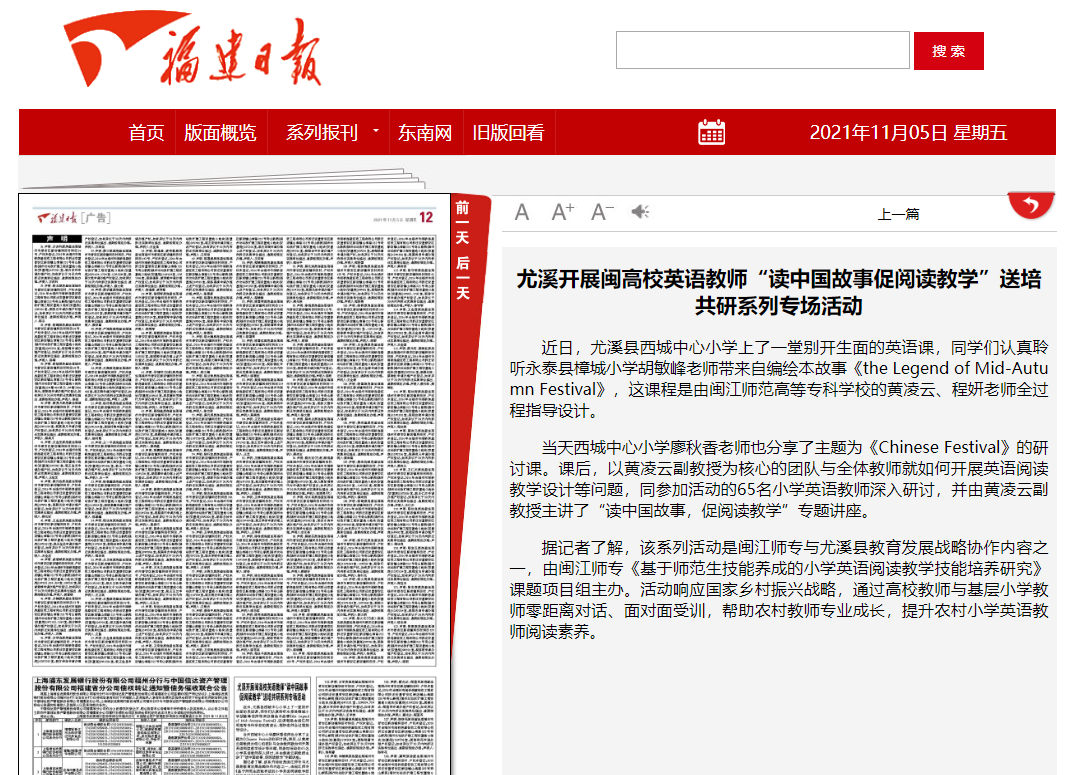Focus the search input field
Image resolution: width=1075 pixels, height=775 pixels.
[x=762, y=50]
